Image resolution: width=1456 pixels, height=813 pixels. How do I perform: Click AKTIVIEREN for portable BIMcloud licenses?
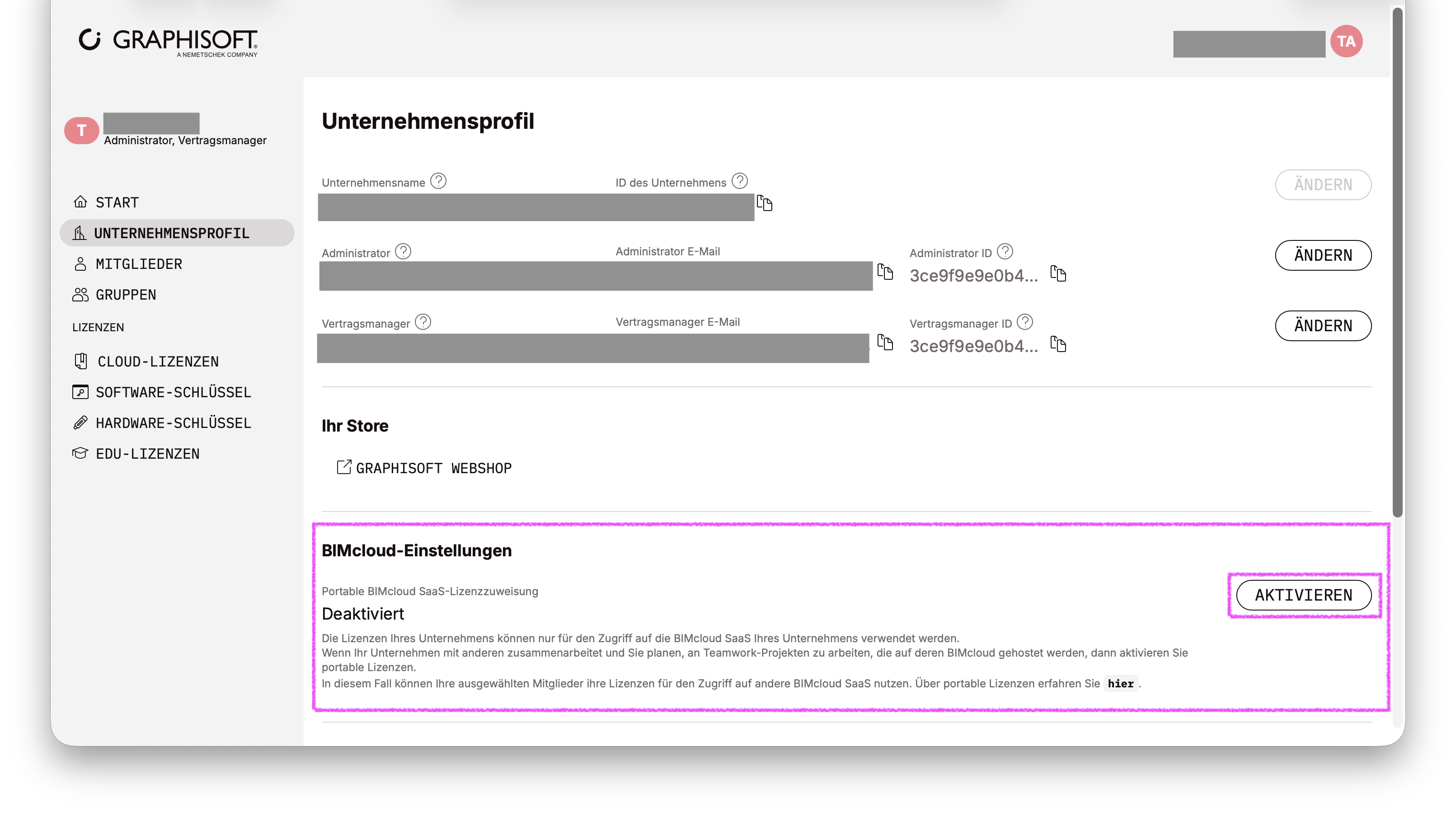[1303, 595]
